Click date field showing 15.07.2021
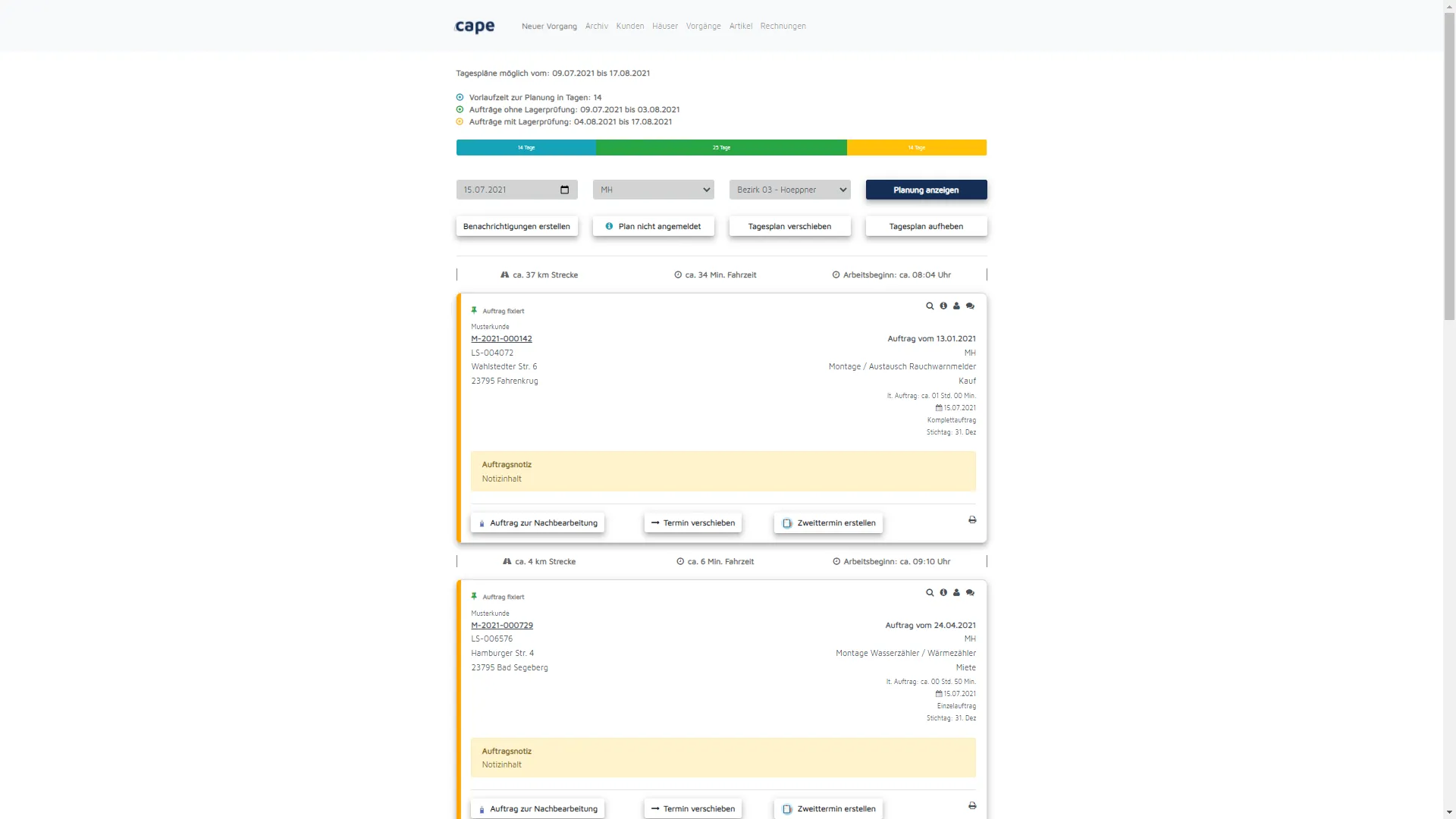 coord(517,190)
